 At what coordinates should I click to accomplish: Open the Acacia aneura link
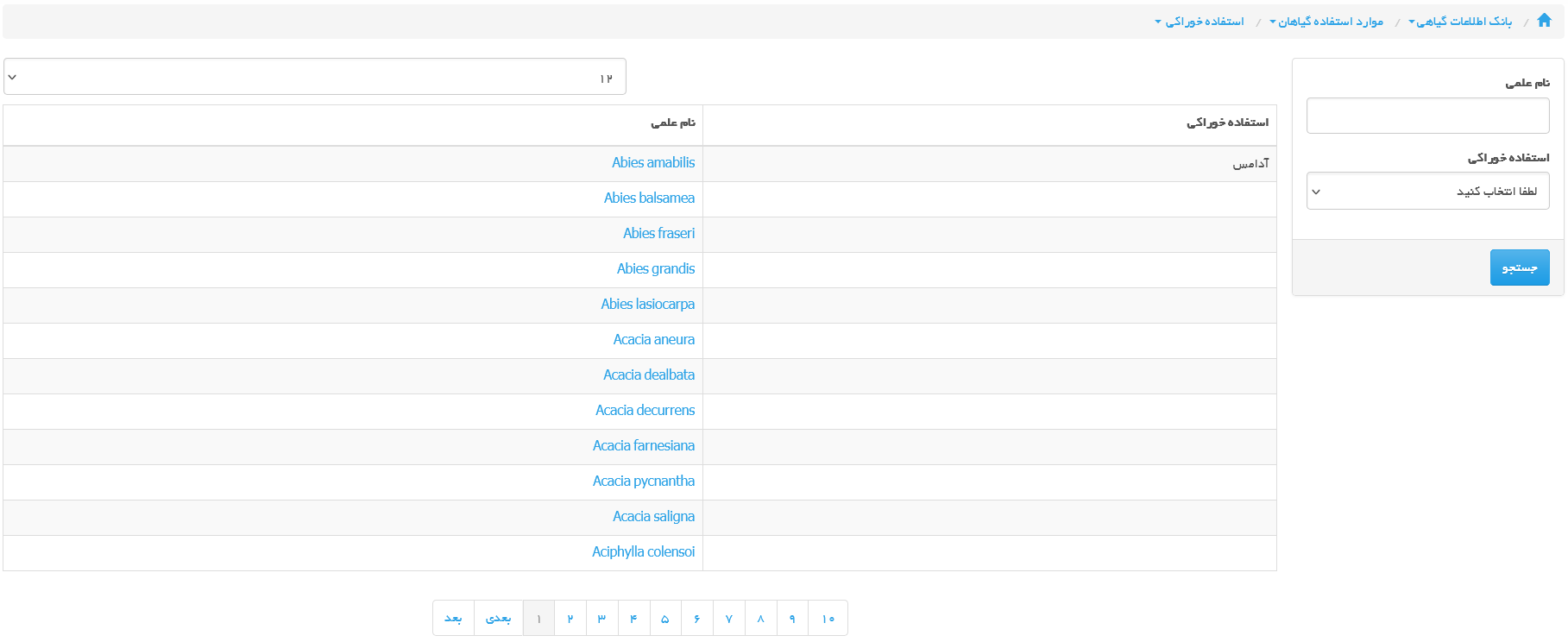point(653,340)
